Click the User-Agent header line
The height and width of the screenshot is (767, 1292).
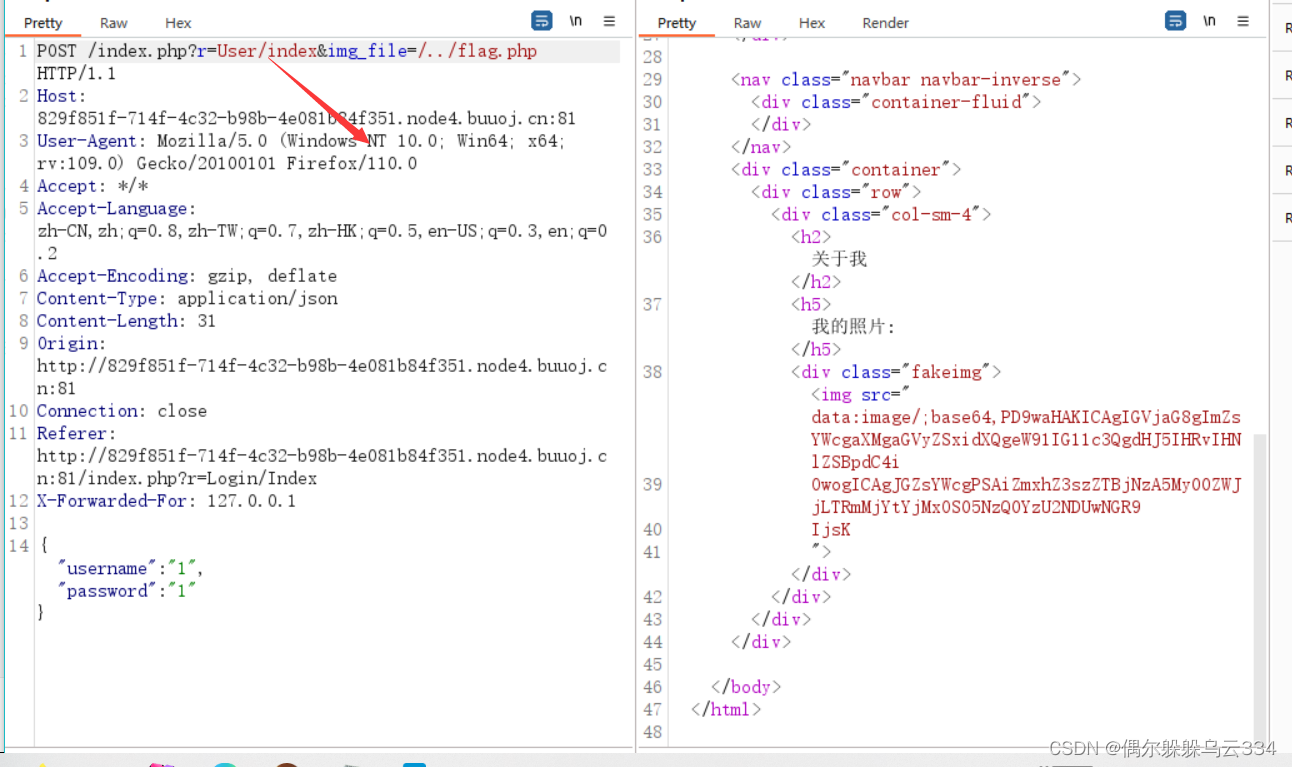pyautogui.click(x=302, y=152)
